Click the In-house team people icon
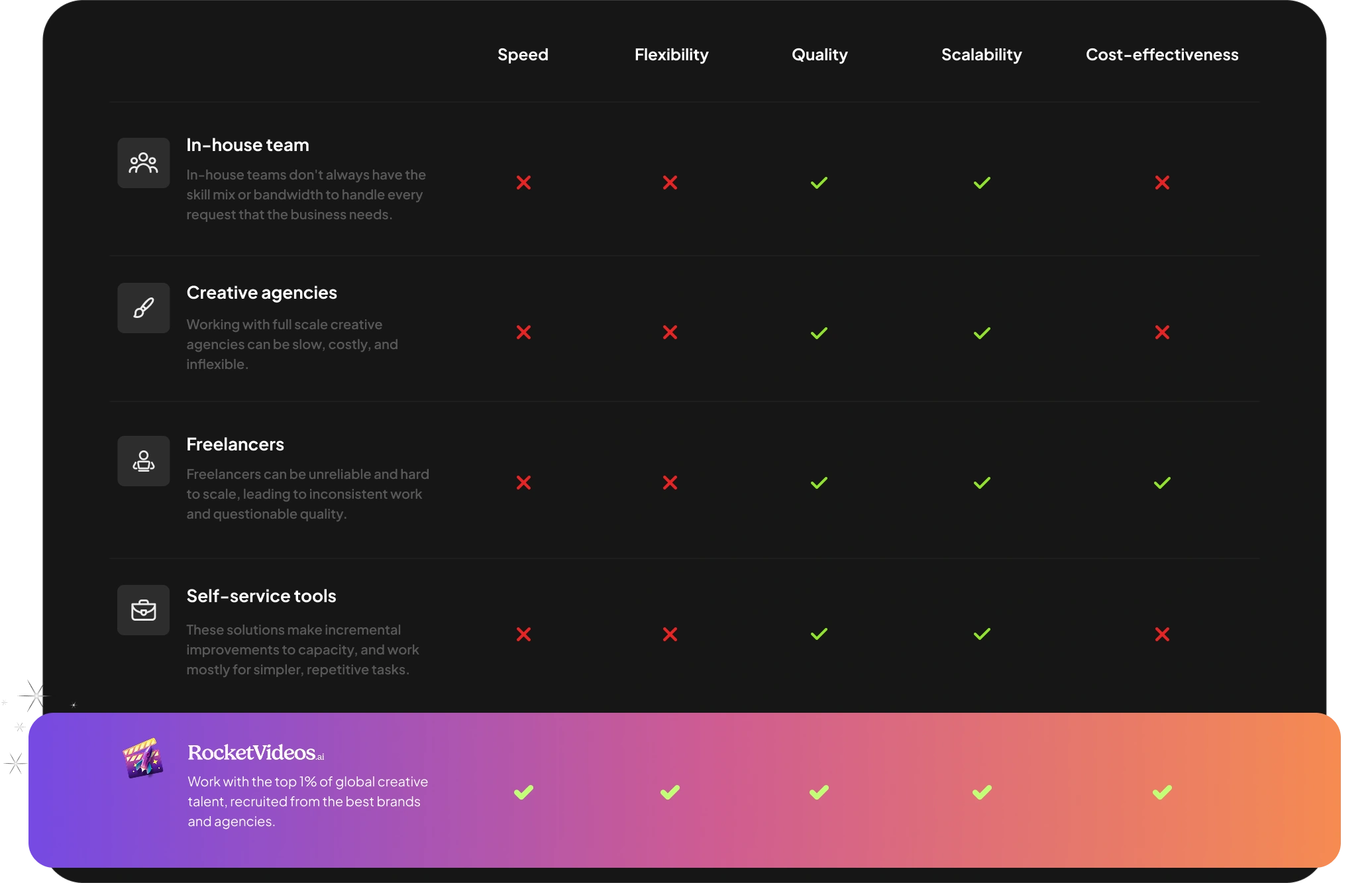 tap(143, 163)
